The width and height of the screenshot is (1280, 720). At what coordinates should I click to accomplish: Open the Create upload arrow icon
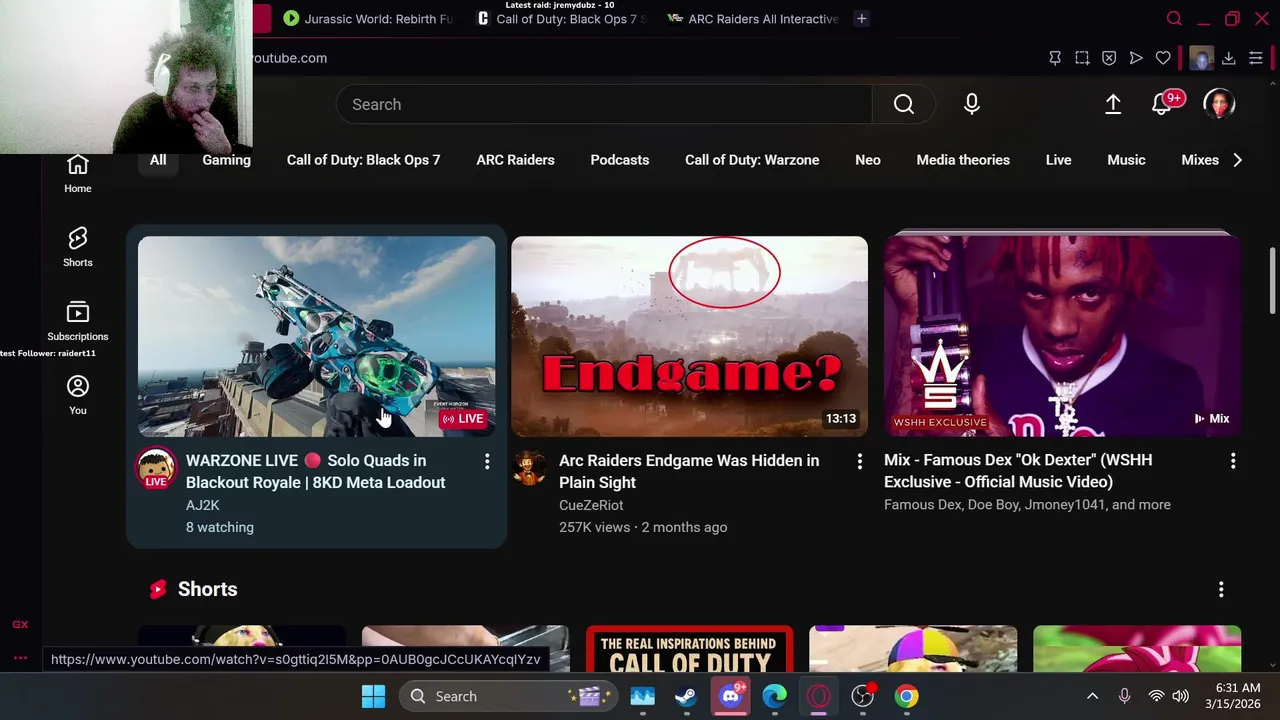click(1113, 104)
